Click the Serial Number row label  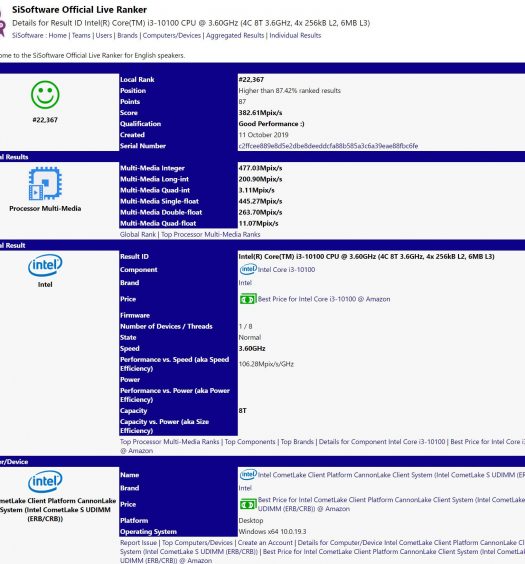(x=143, y=146)
